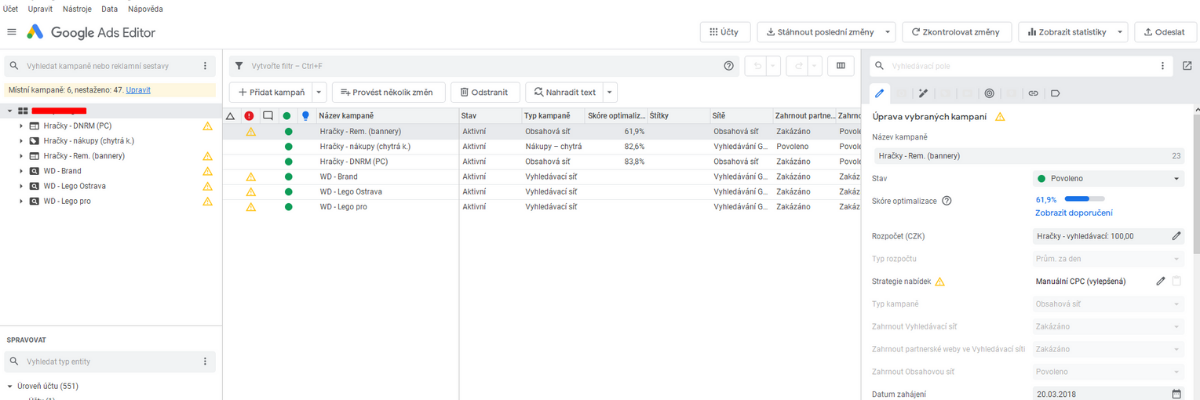The height and width of the screenshot is (400, 1200).
Task: Select Hračky - Rem. (bannery) in tree
Action: coord(84,156)
